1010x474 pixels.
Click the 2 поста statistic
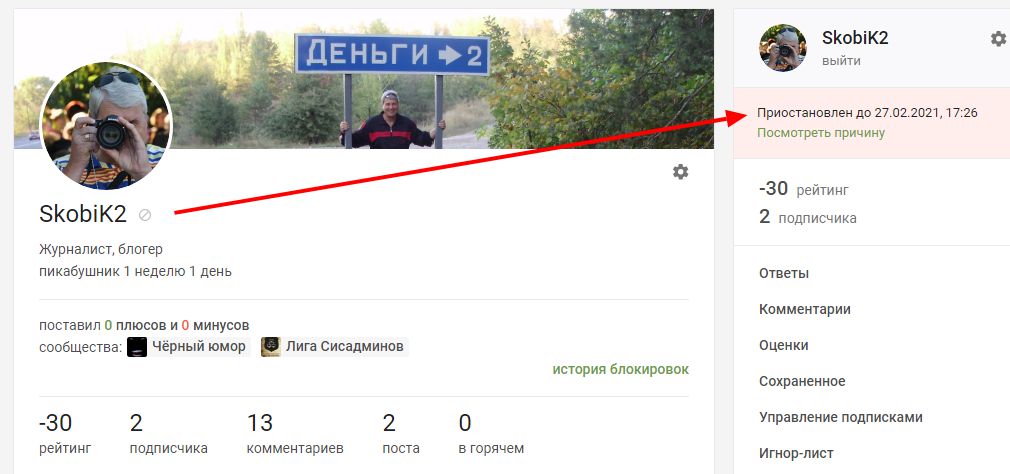coord(401,435)
